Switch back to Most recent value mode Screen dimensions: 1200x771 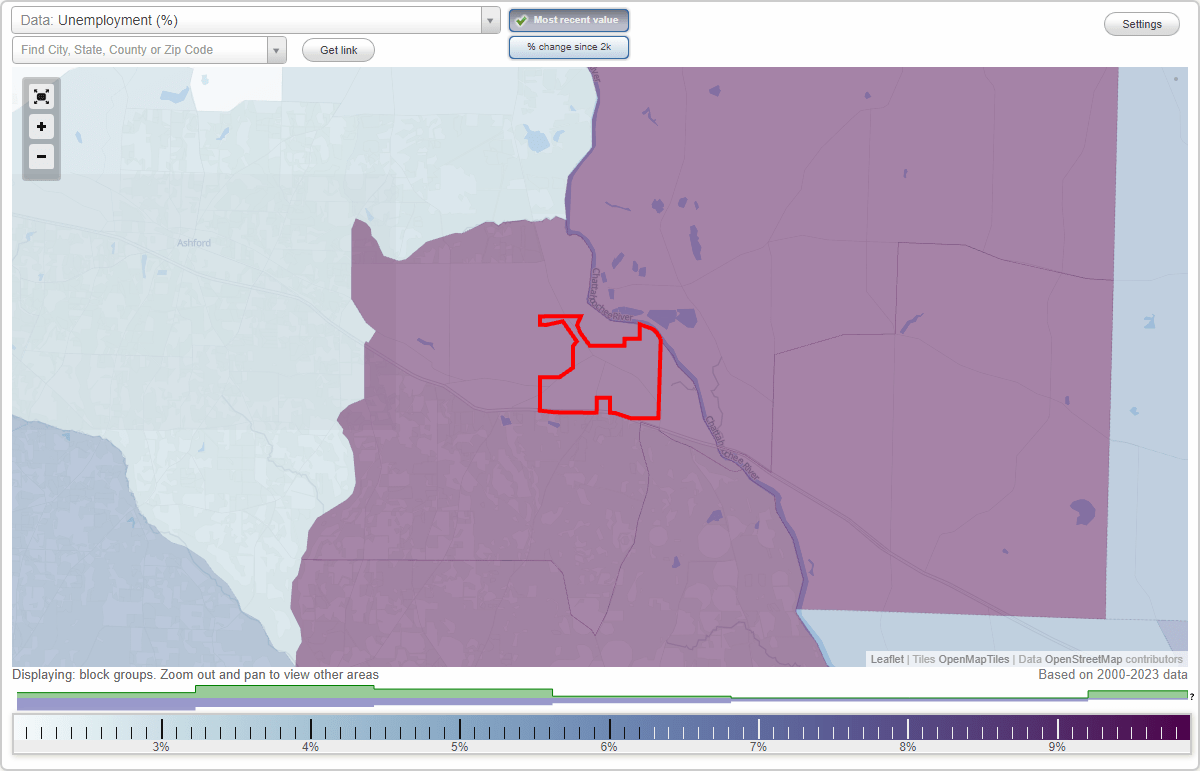click(568, 20)
